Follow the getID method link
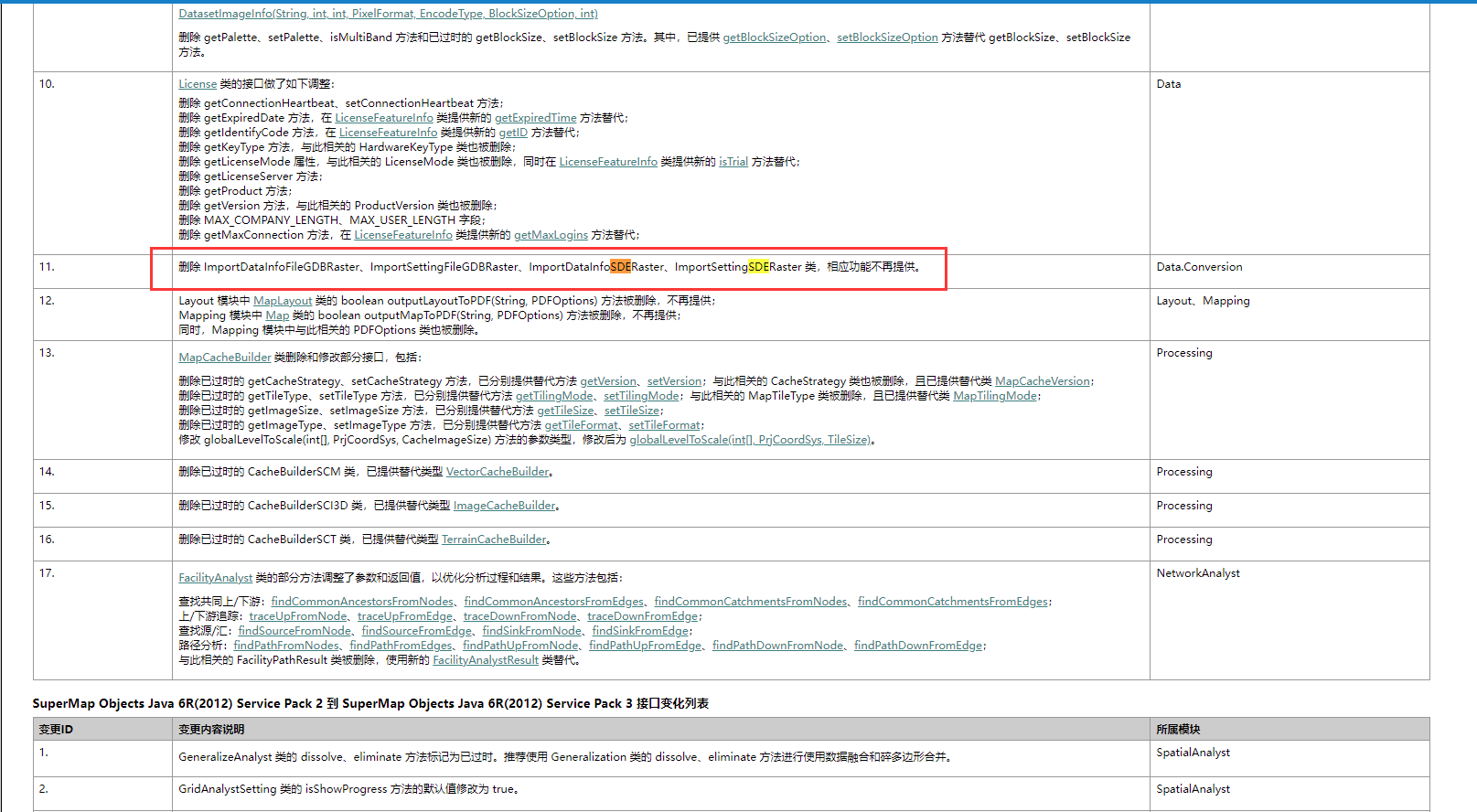This screenshot has width=1477, height=812. tap(513, 133)
